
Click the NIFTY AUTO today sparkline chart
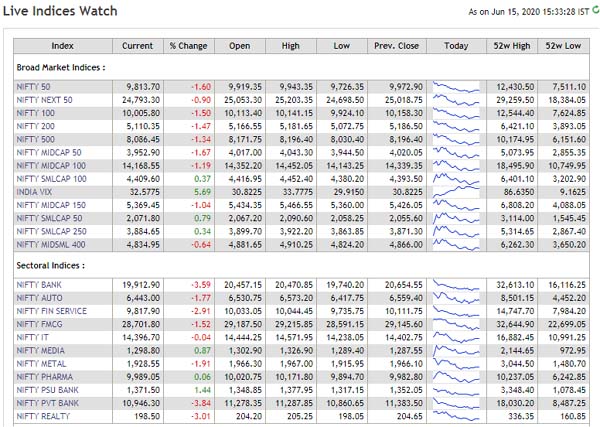coord(456,298)
